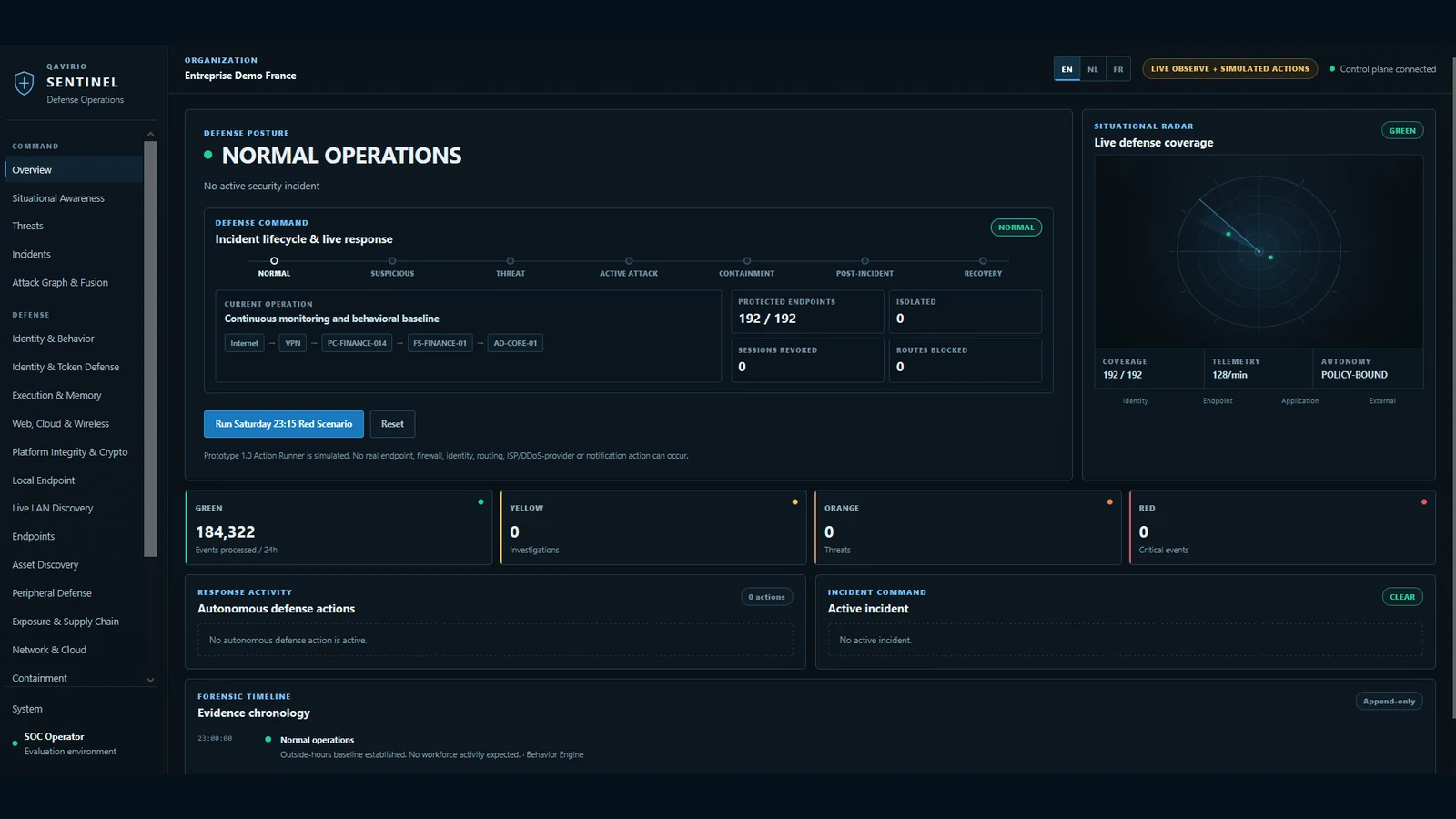Select the Post-Incident stage marker

tap(864, 261)
